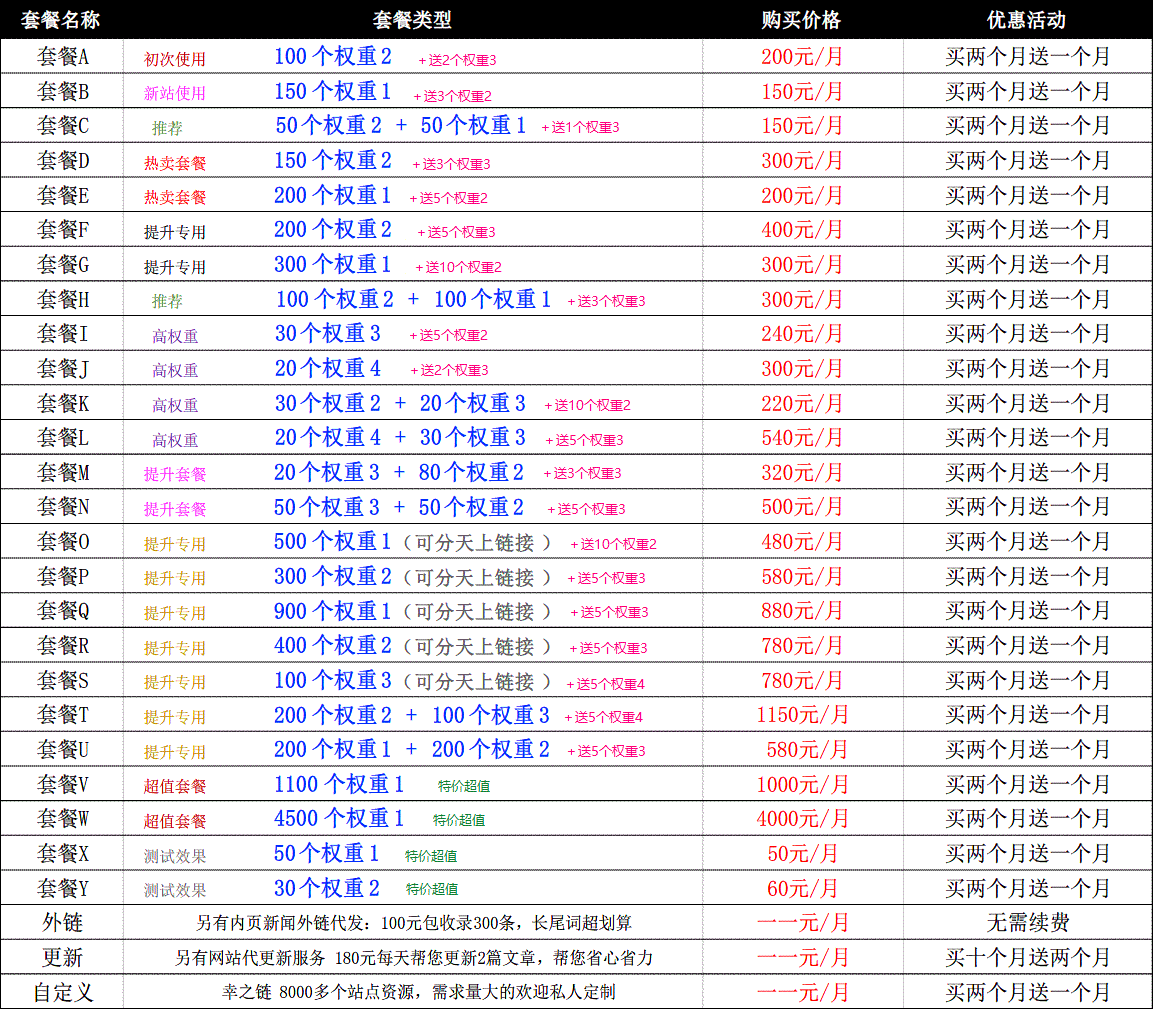Viewport: 1153px width, 1010px height.
Task: Click the 1150元/月 price of 套餐T
Action: (x=802, y=714)
